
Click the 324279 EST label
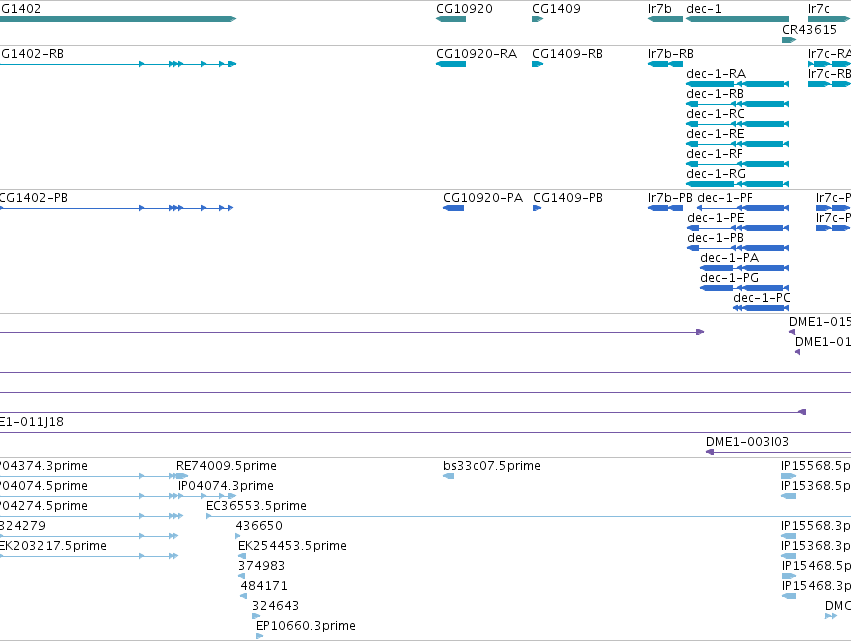pyautogui.click(x=23, y=526)
